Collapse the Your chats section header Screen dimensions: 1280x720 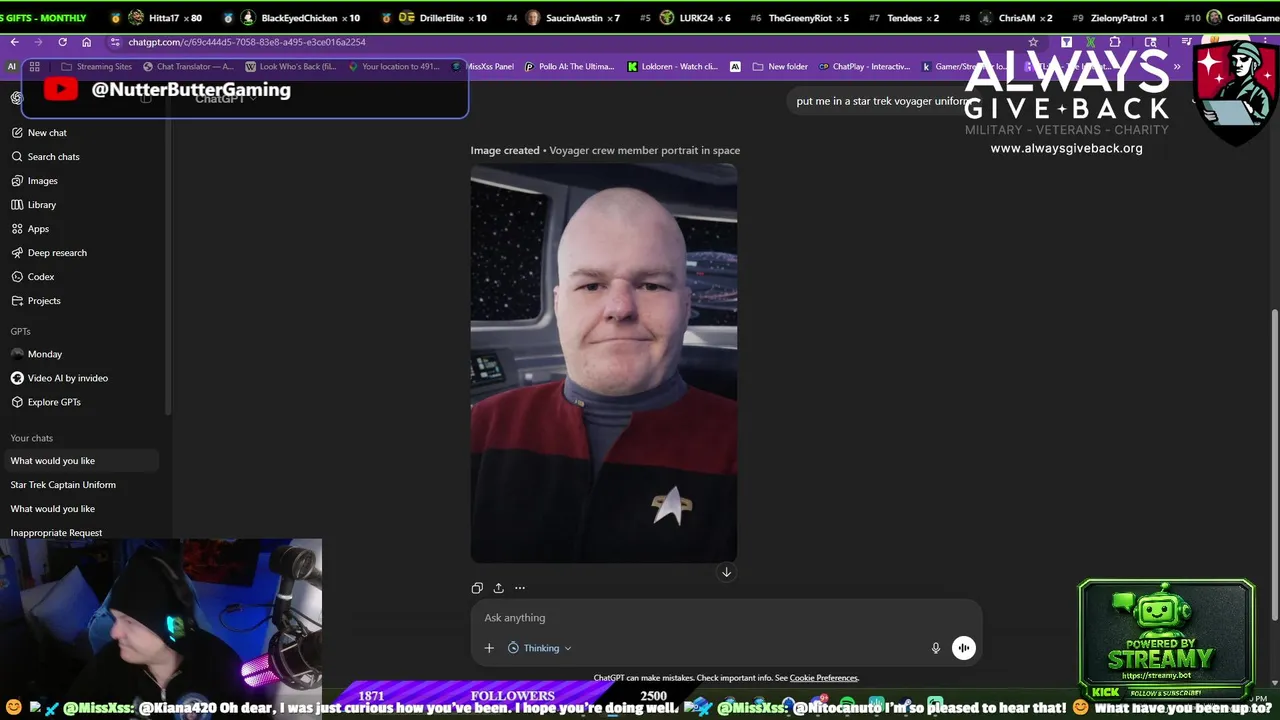tap(32, 438)
